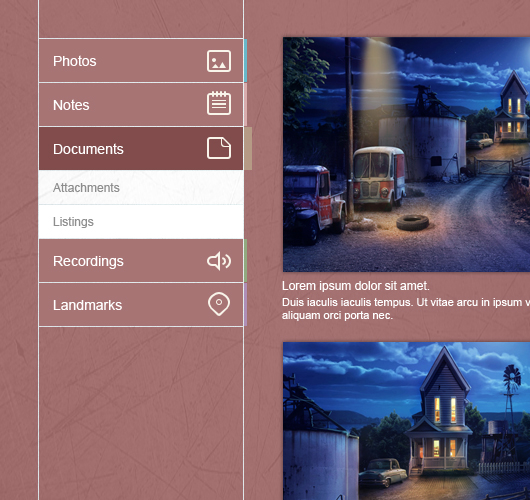Click the Landmarks map pin icon
Screen dimensions: 530x500
click(219, 304)
